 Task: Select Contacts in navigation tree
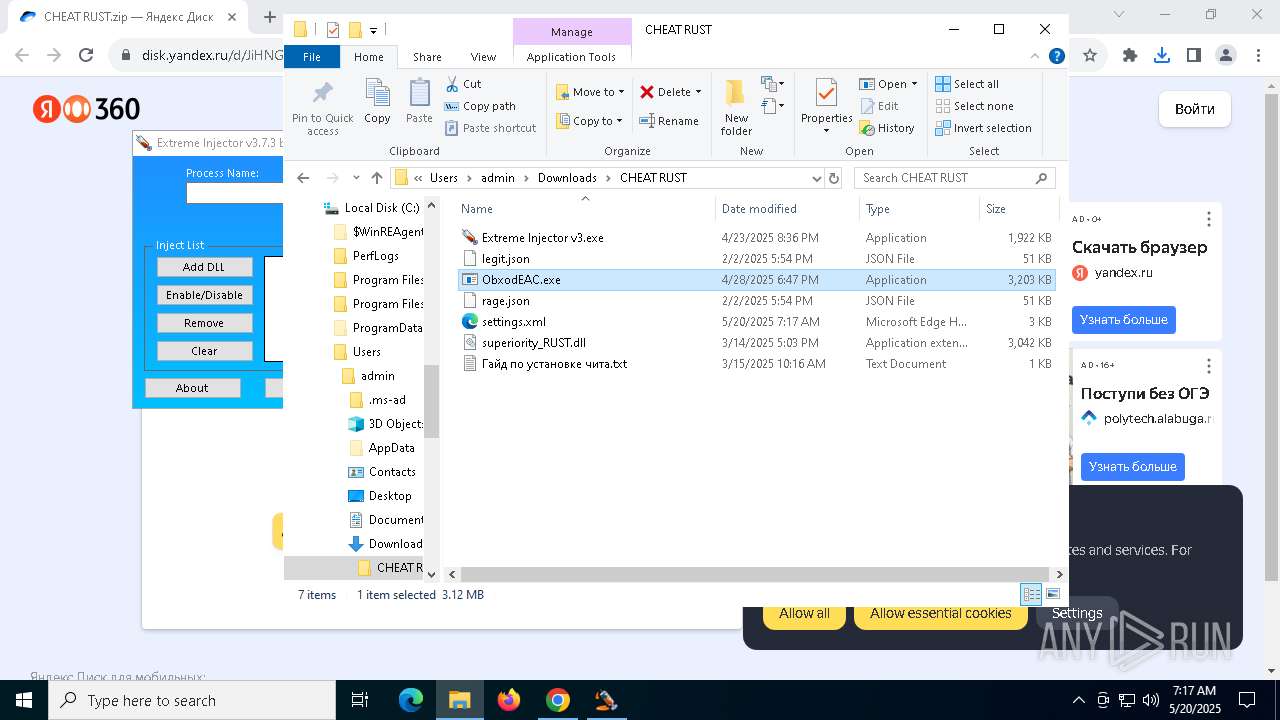[x=391, y=472]
